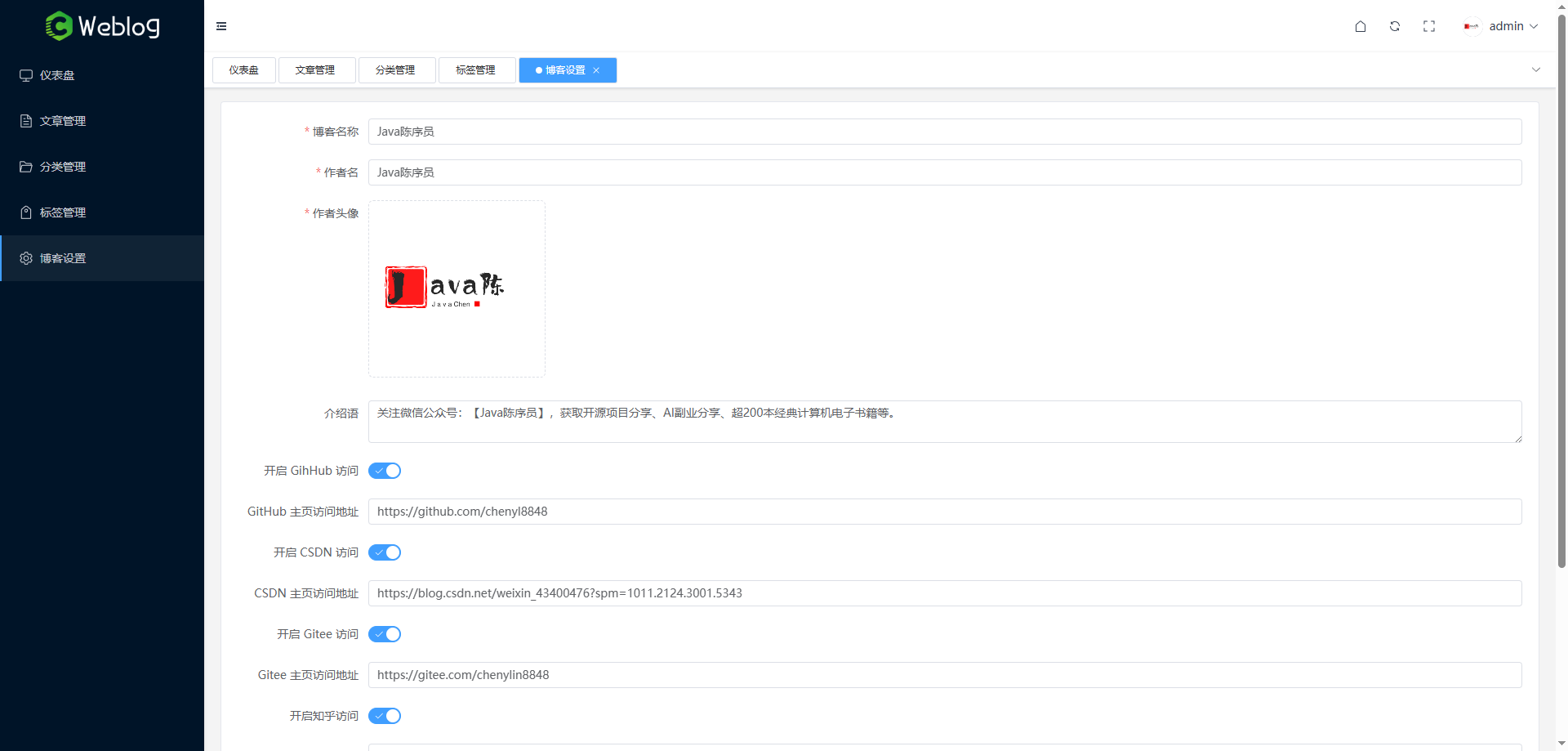Click the GitHub 主页访问地址 input field
The image size is (1568, 751).
944,512
